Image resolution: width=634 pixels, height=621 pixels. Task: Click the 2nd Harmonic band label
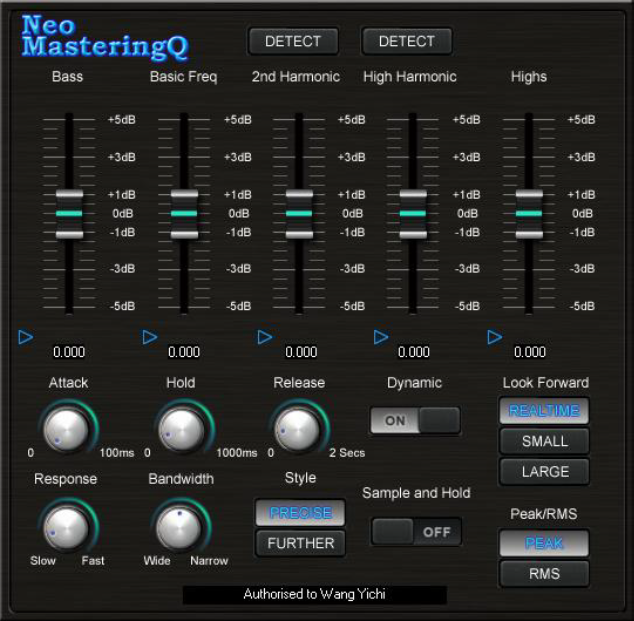click(x=296, y=76)
